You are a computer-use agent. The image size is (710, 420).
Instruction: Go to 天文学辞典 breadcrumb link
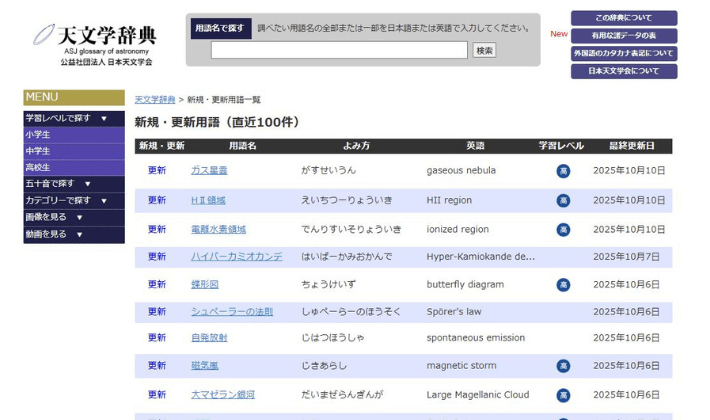(155, 100)
